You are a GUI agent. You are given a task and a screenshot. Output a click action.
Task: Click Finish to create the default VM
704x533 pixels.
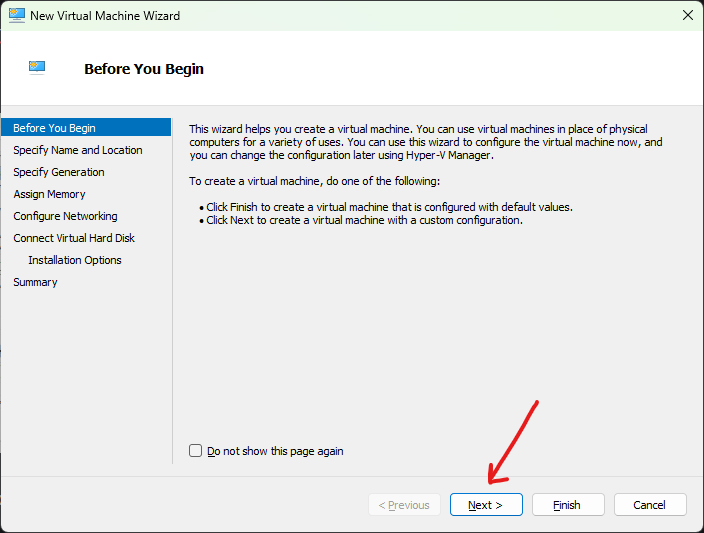(568, 505)
